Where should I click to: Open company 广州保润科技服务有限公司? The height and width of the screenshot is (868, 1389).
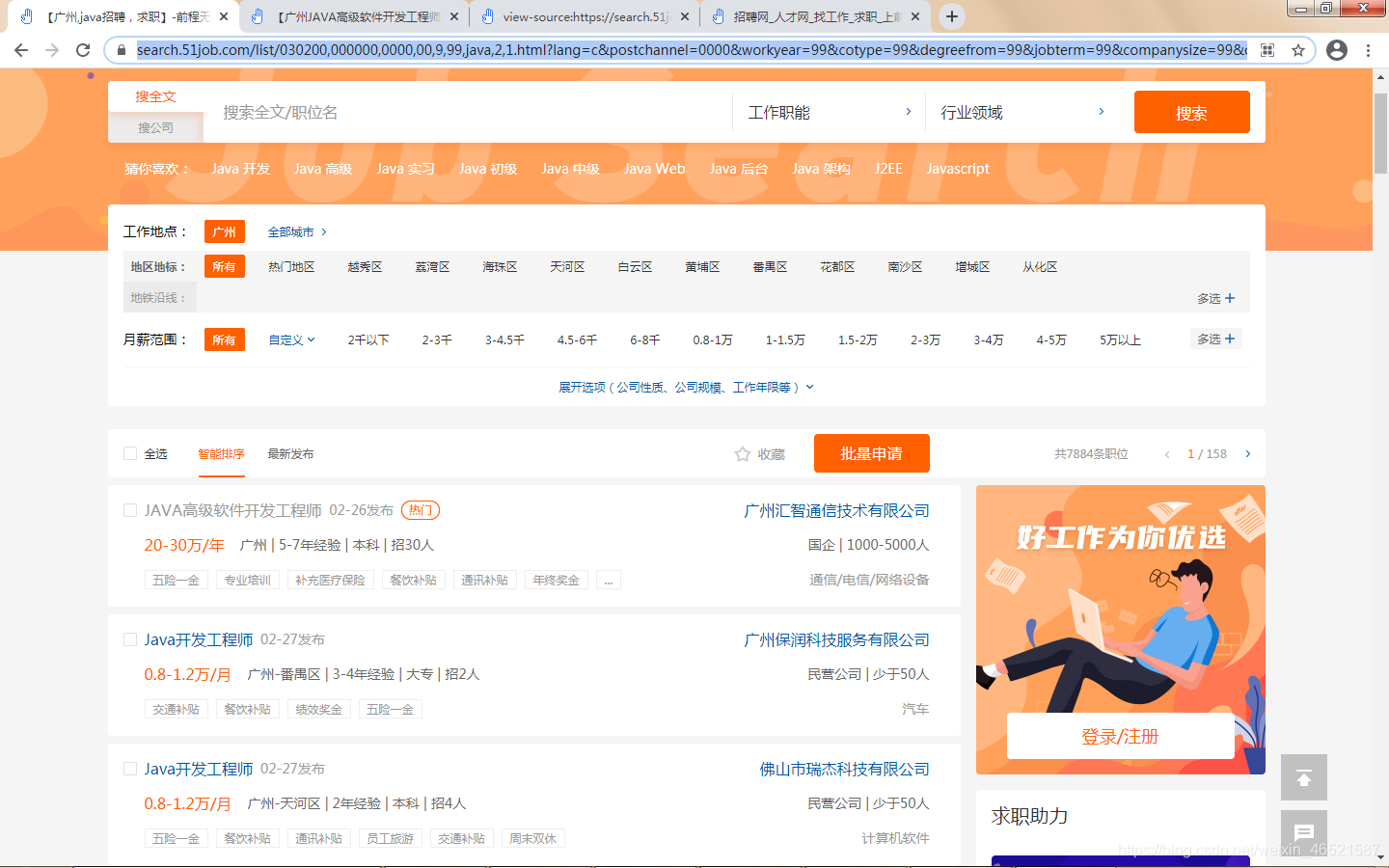tap(836, 640)
